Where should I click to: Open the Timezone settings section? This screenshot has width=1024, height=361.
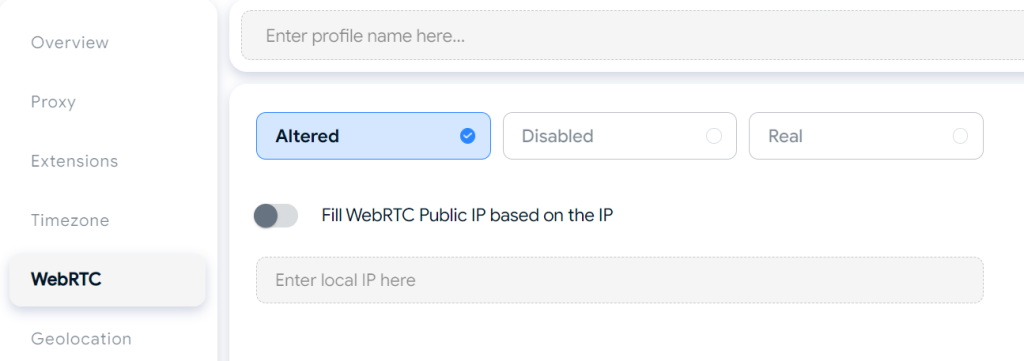tap(70, 221)
